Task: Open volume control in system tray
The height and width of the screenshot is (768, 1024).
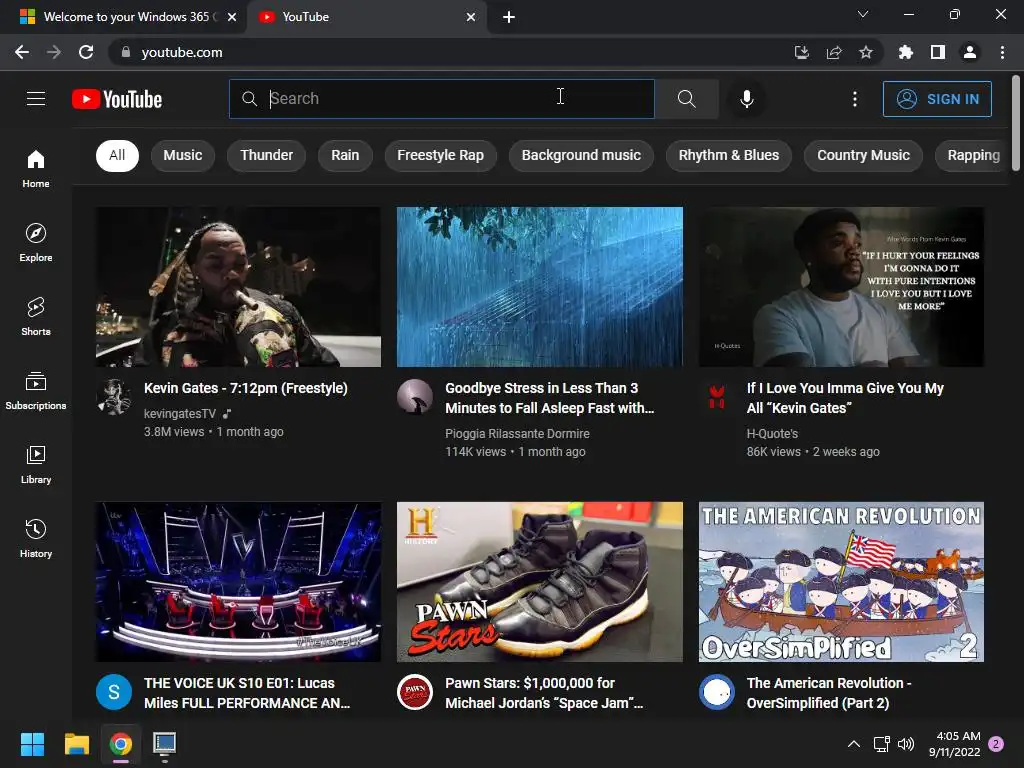Action: tap(906, 744)
